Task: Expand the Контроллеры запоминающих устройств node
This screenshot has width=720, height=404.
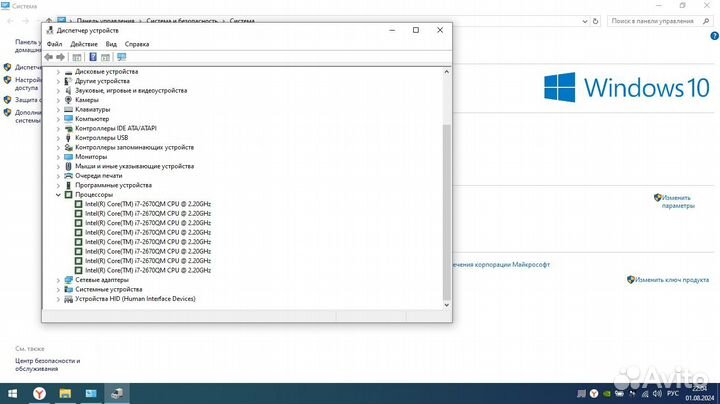Action: pos(58,147)
